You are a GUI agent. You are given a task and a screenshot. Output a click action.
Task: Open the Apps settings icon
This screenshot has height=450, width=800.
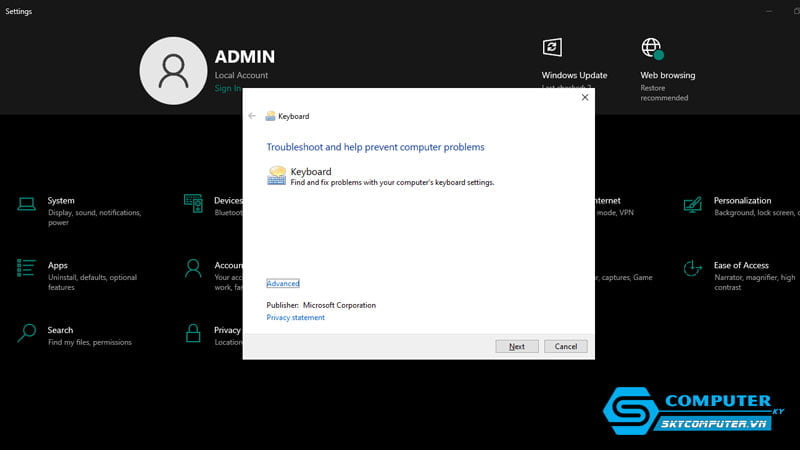pos(26,268)
